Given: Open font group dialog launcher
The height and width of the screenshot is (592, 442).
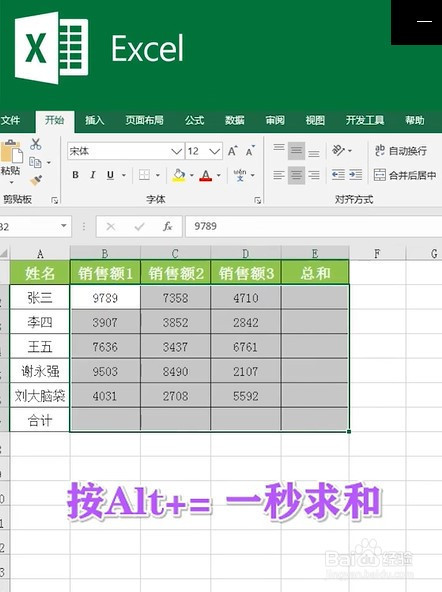Looking at the screenshot, I should [257, 200].
